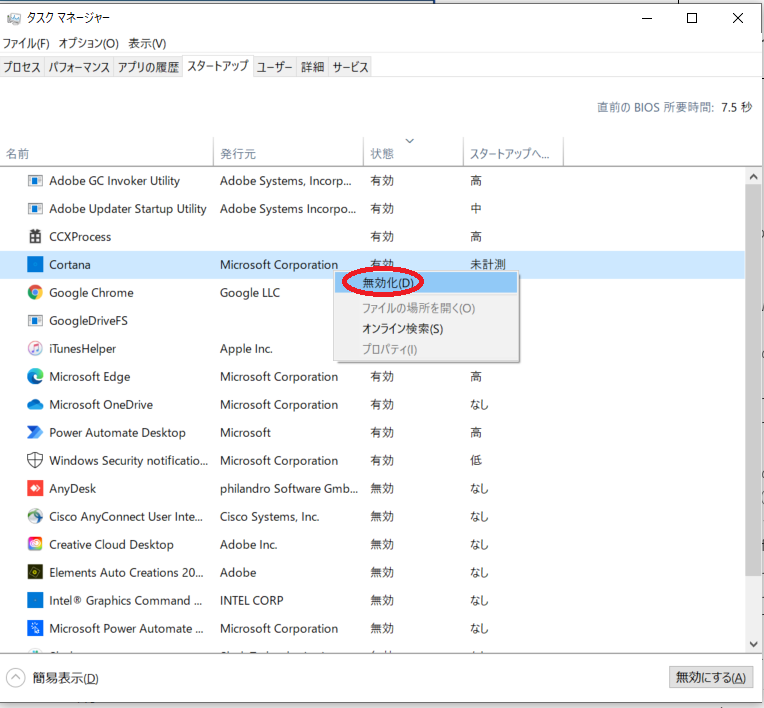
Task: Click the Microsoft Power Automate icon
Action: [35, 629]
